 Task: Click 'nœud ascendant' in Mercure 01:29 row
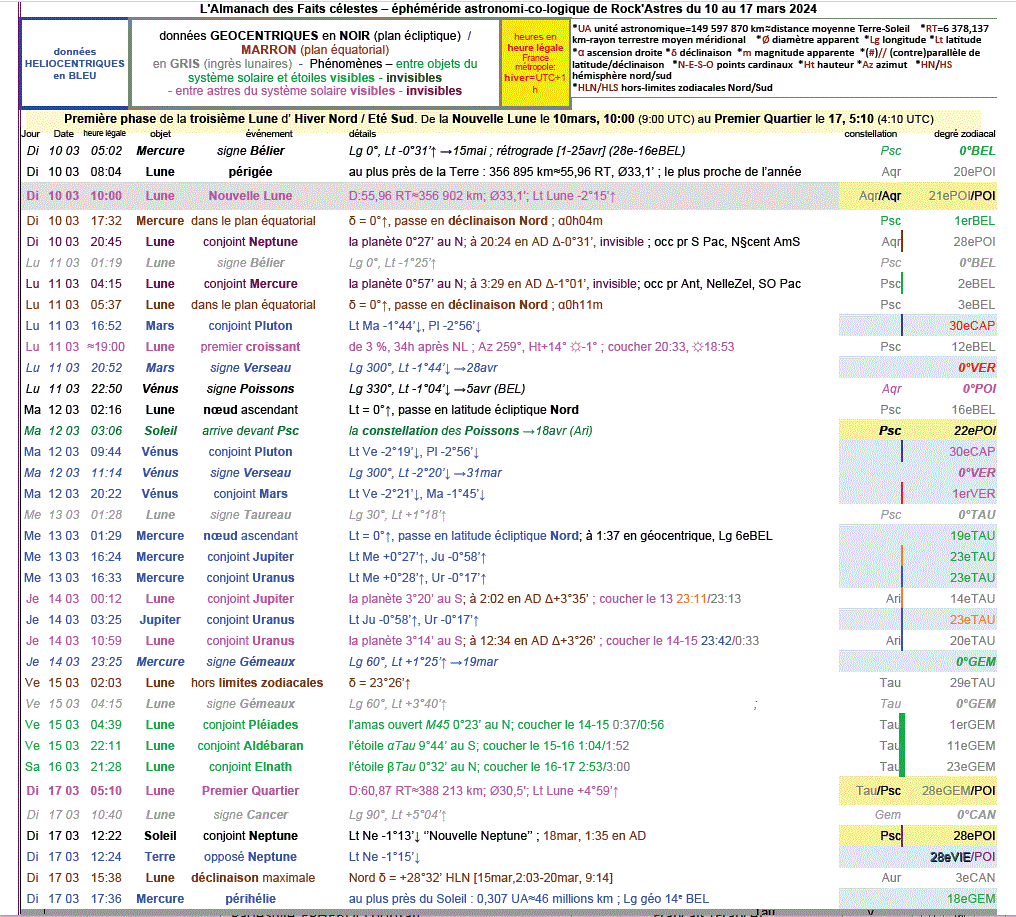pos(250,536)
